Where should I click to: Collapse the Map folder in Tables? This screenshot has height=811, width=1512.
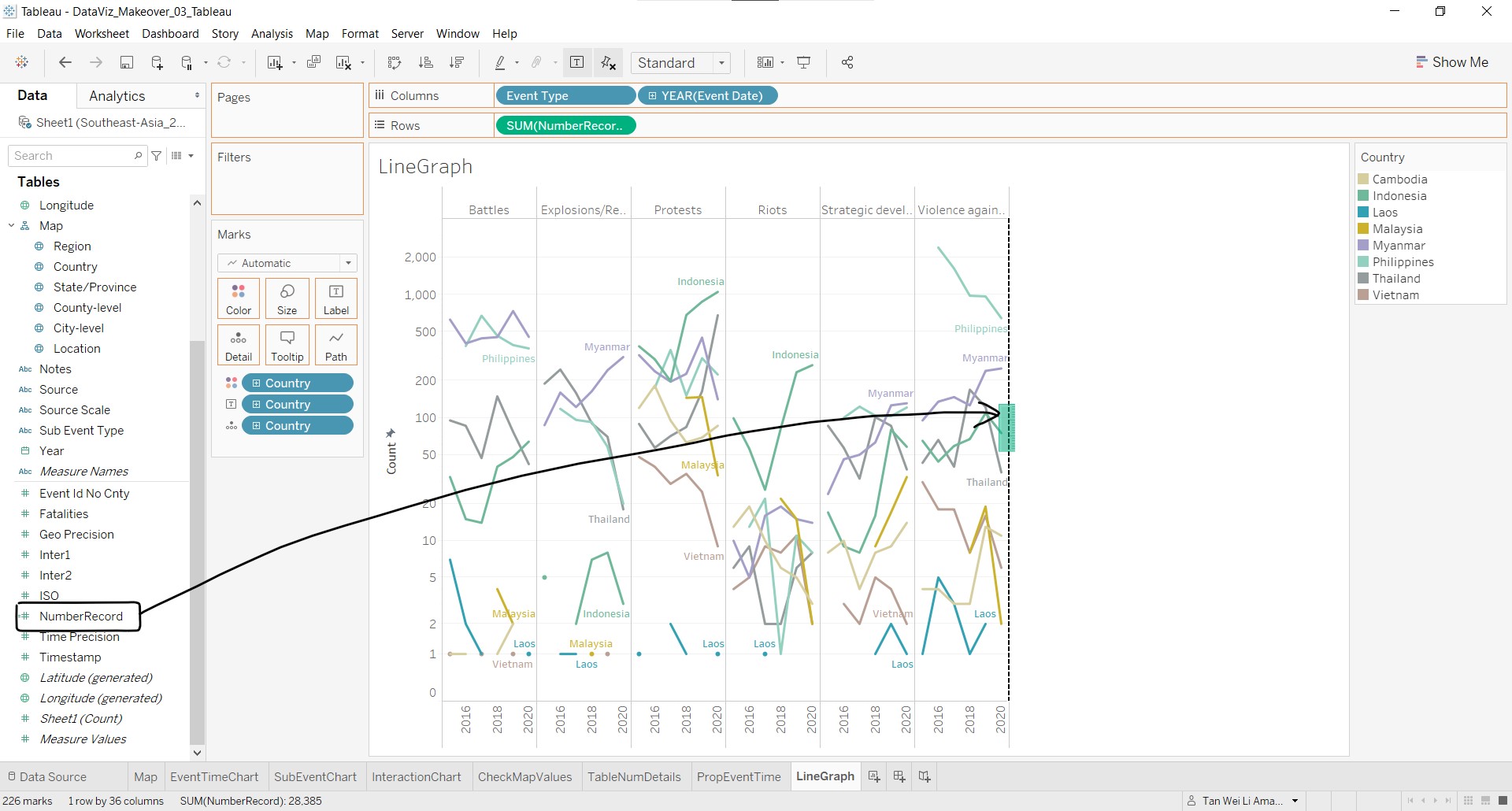(x=12, y=226)
